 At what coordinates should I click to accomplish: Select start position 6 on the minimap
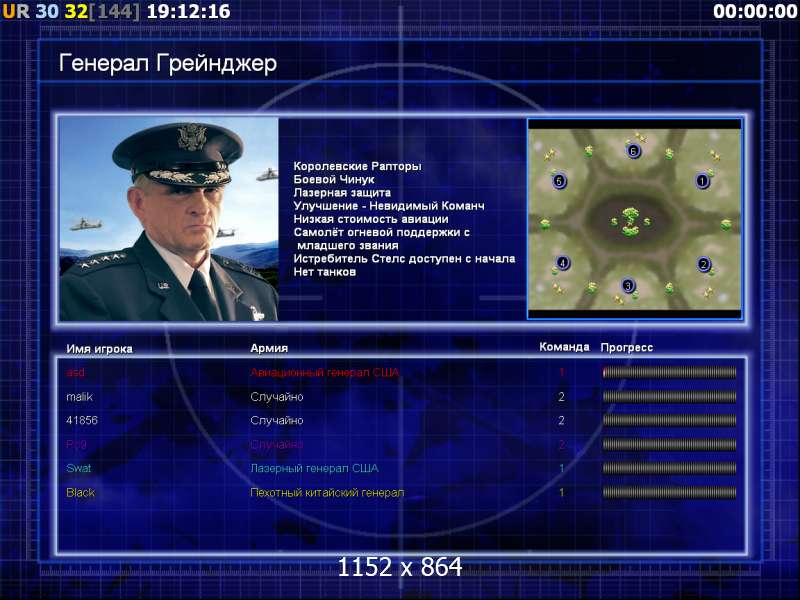(x=633, y=151)
